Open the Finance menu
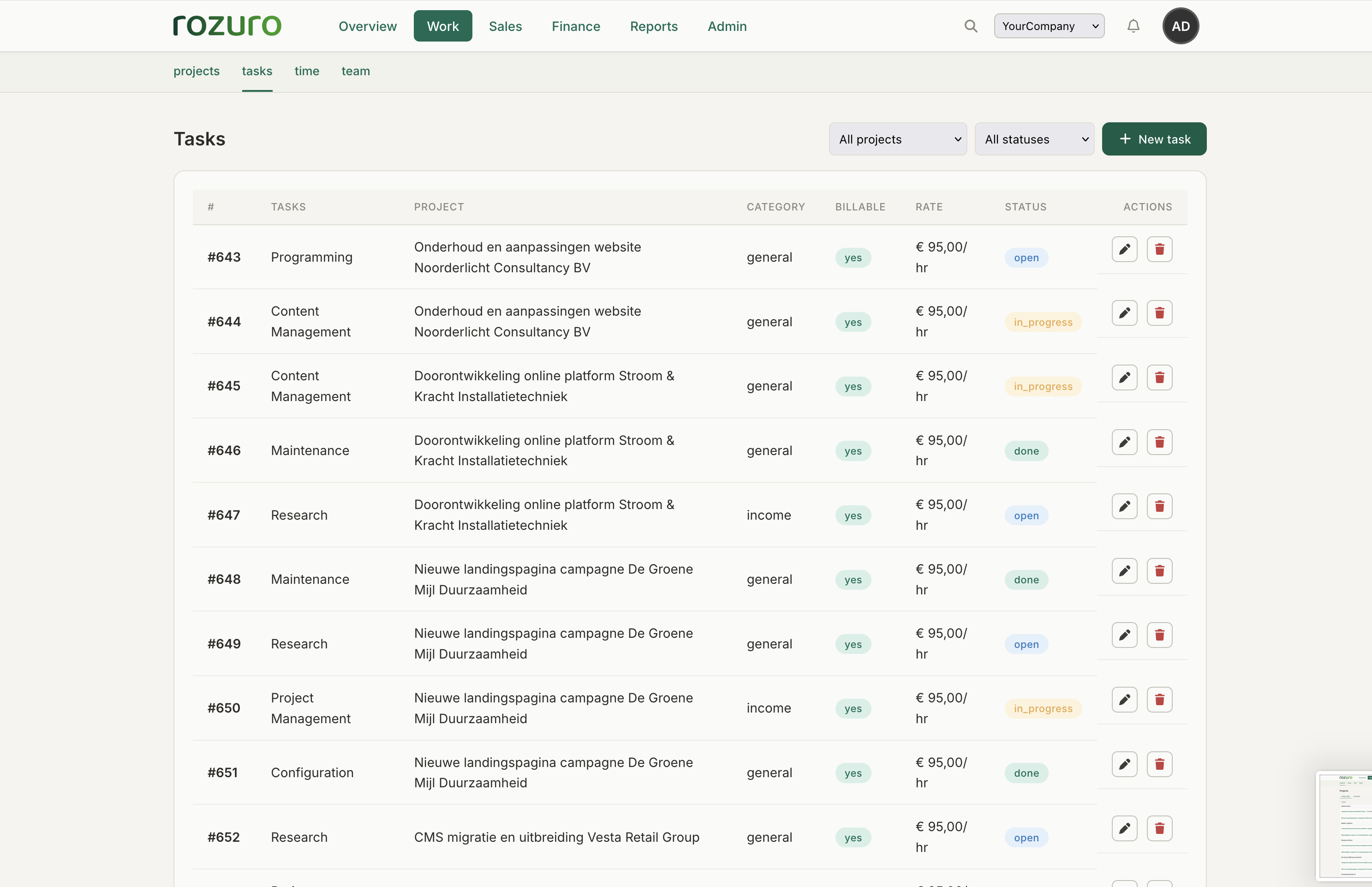 [576, 26]
